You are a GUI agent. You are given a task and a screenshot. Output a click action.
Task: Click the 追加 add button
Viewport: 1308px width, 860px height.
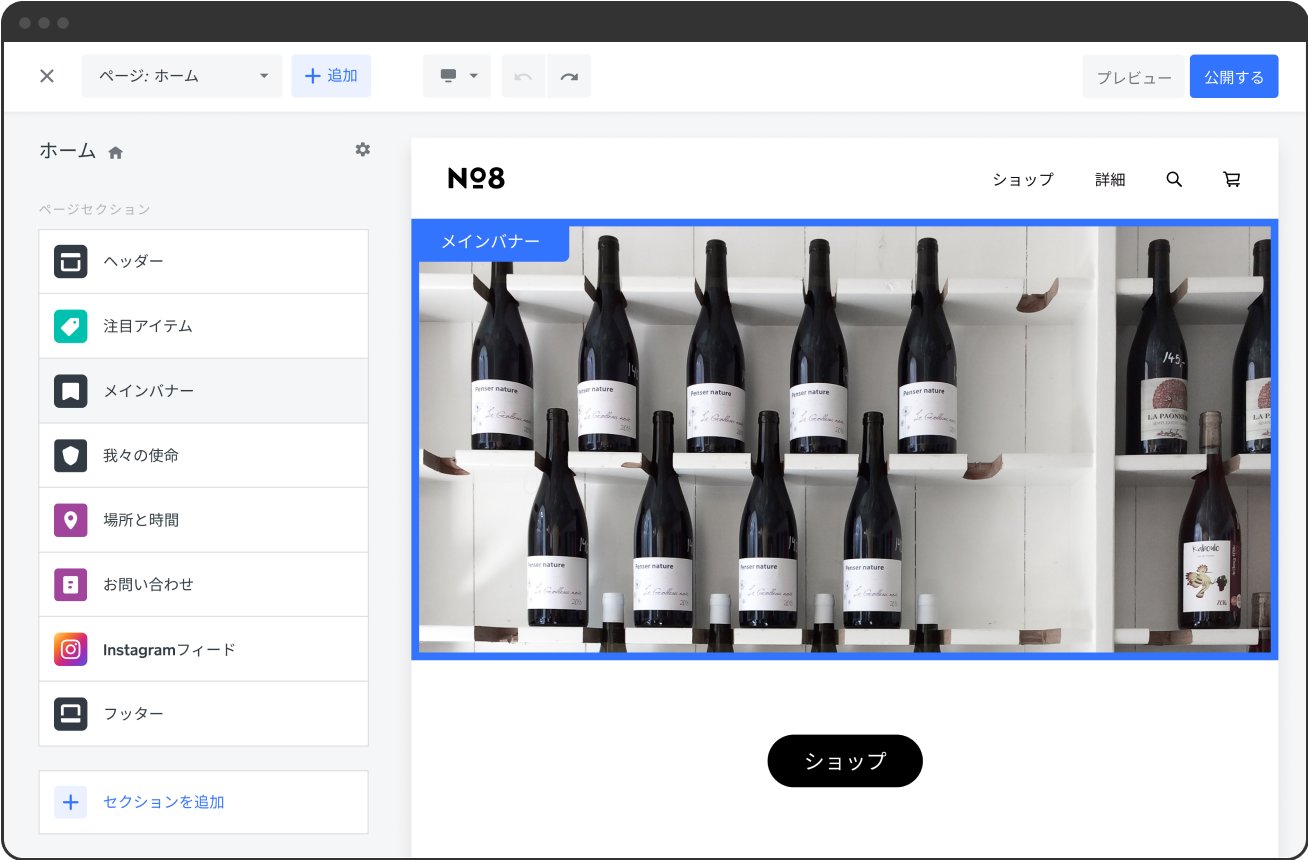pyautogui.click(x=331, y=76)
